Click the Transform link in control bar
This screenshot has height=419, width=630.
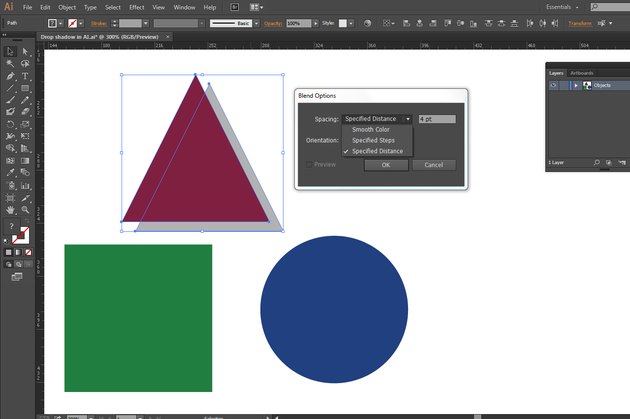(x=580, y=23)
